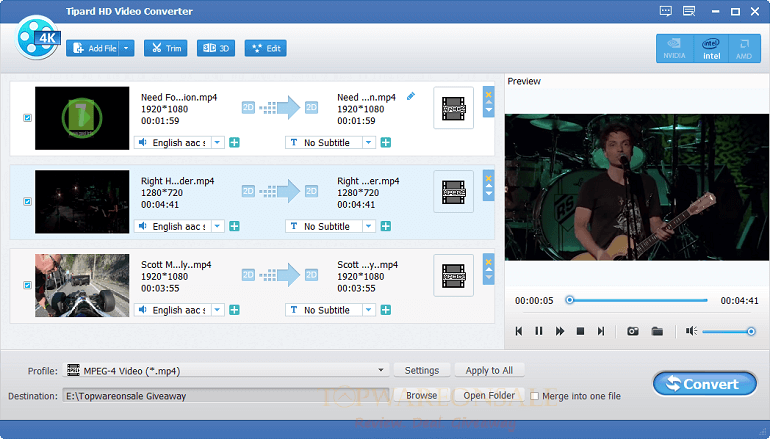Open the feedback chat icon in title bar
The width and height of the screenshot is (770, 439).
click(x=665, y=11)
